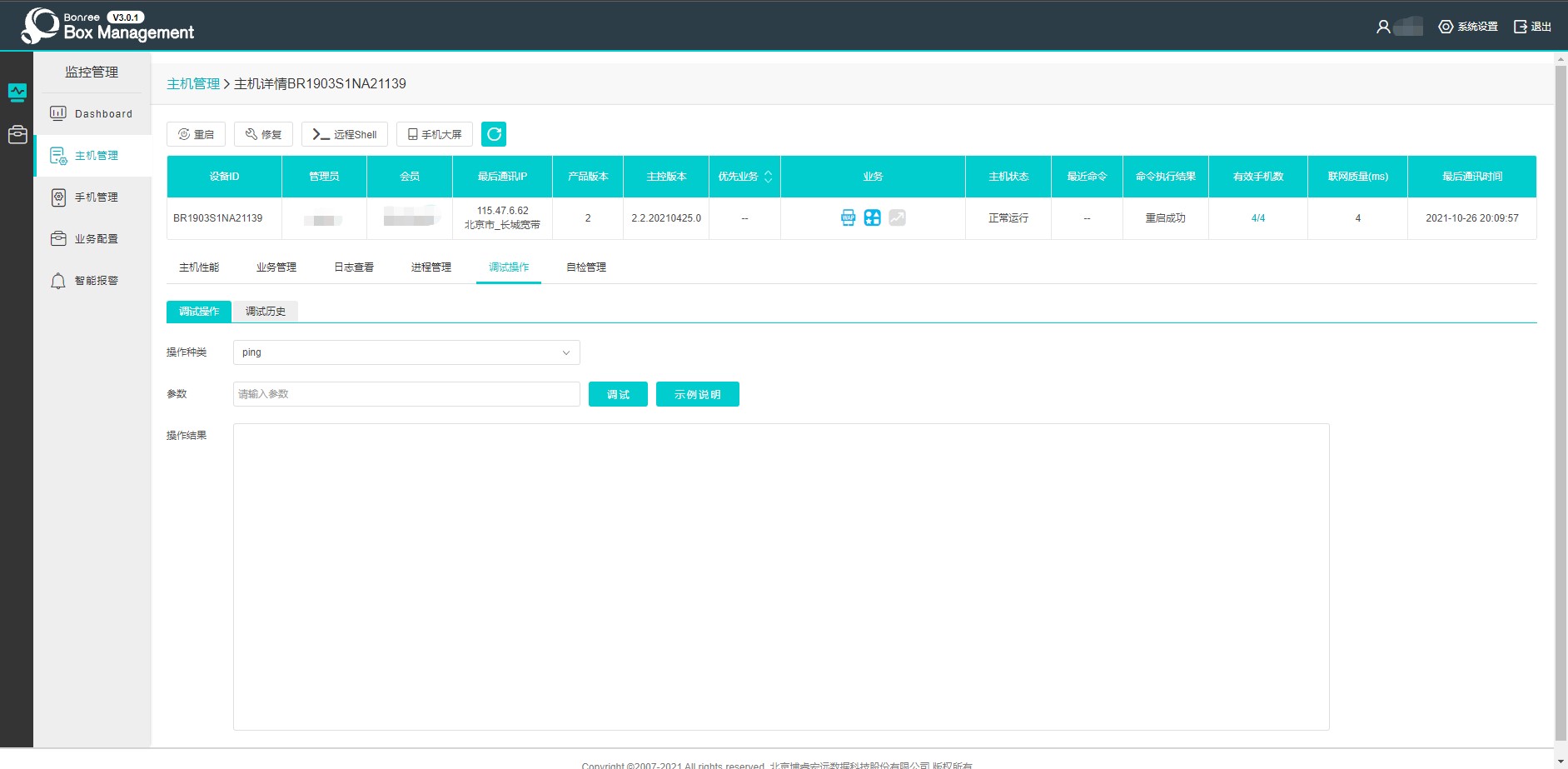Viewport: 1568px width, 769px height.
Task: Focus the 参数 parameter input field
Action: point(406,394)
